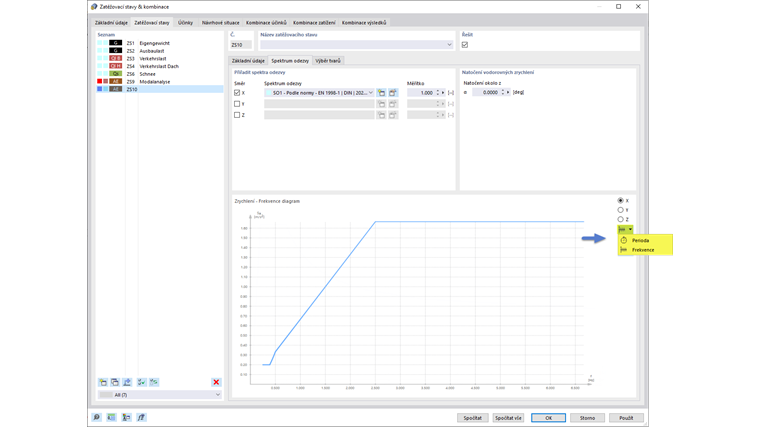Click the Č. number field showing ZS10
The image size is (760, 427).
pos(241,45)
